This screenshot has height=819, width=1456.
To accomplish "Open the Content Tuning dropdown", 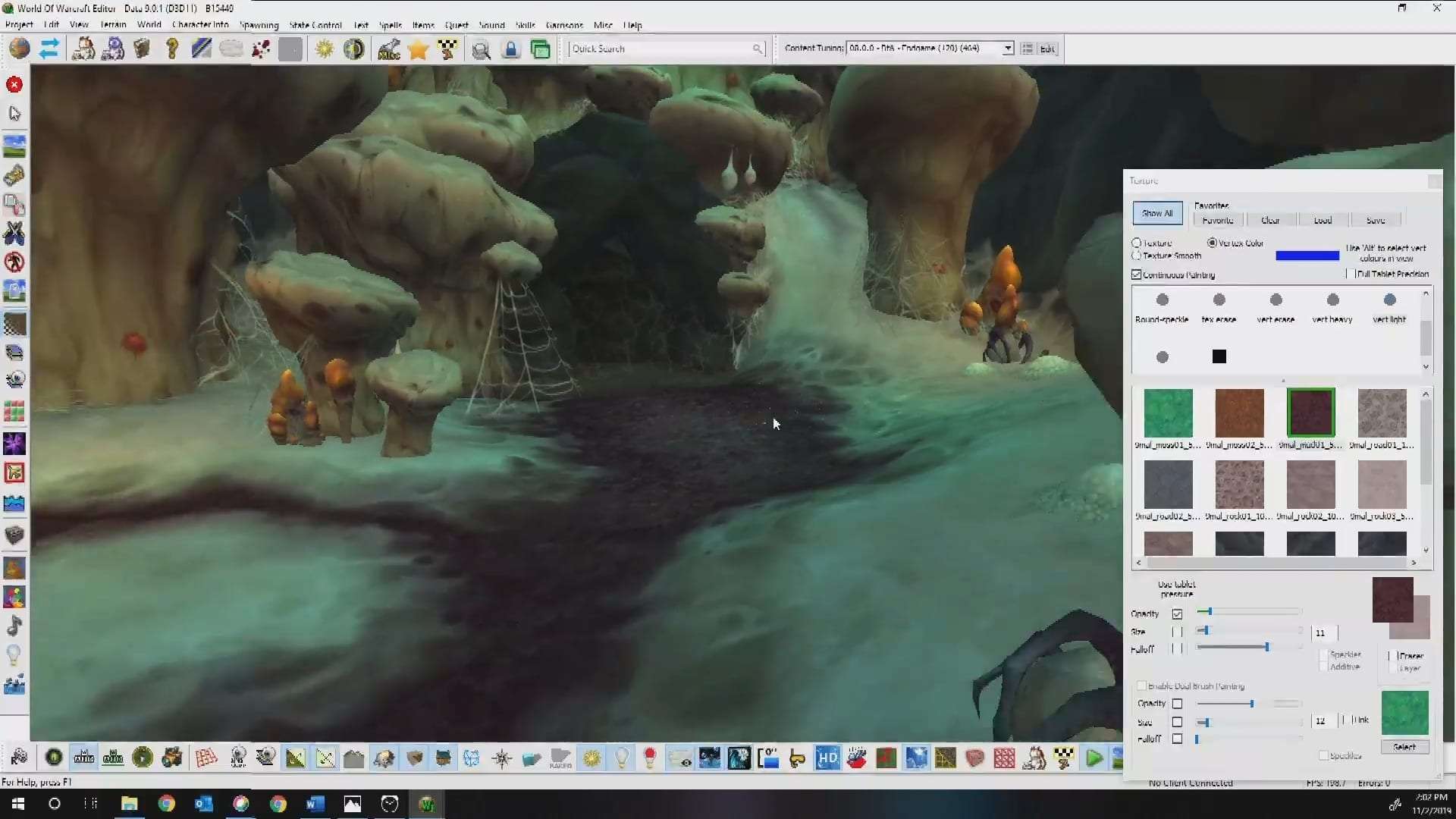I will pyautogui.click(x=1008, y=49).
